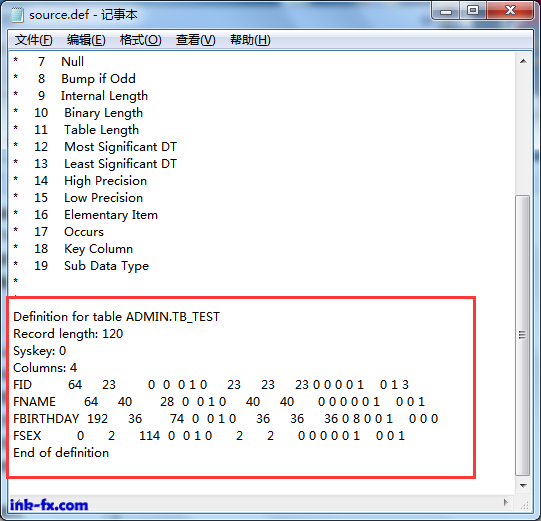This screenshot has height=521, width=541.
Task: Open the 格式(O) menu
Action: click(x=140, y=40)
